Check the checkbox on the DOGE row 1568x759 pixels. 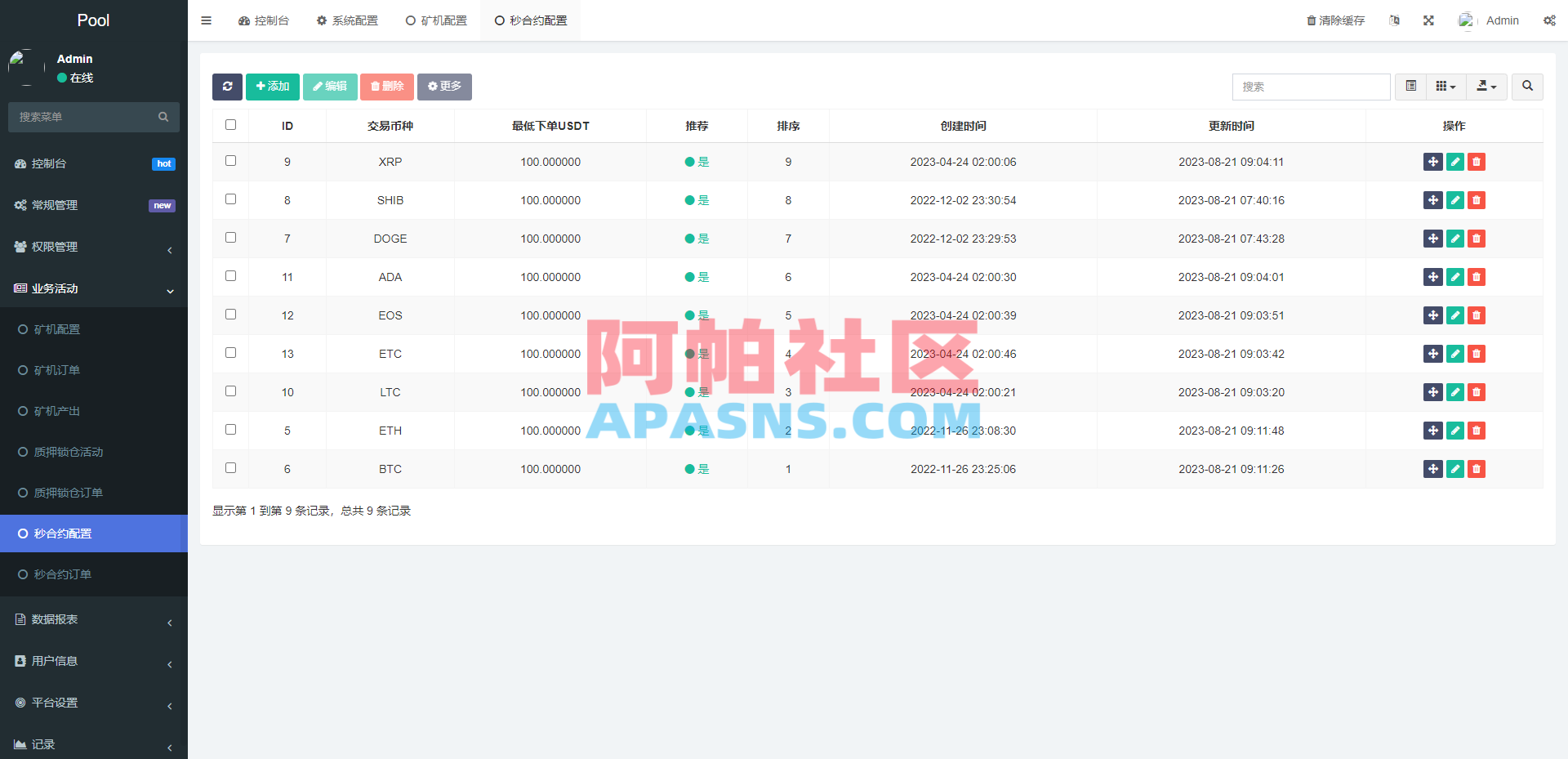click(230, 238)
